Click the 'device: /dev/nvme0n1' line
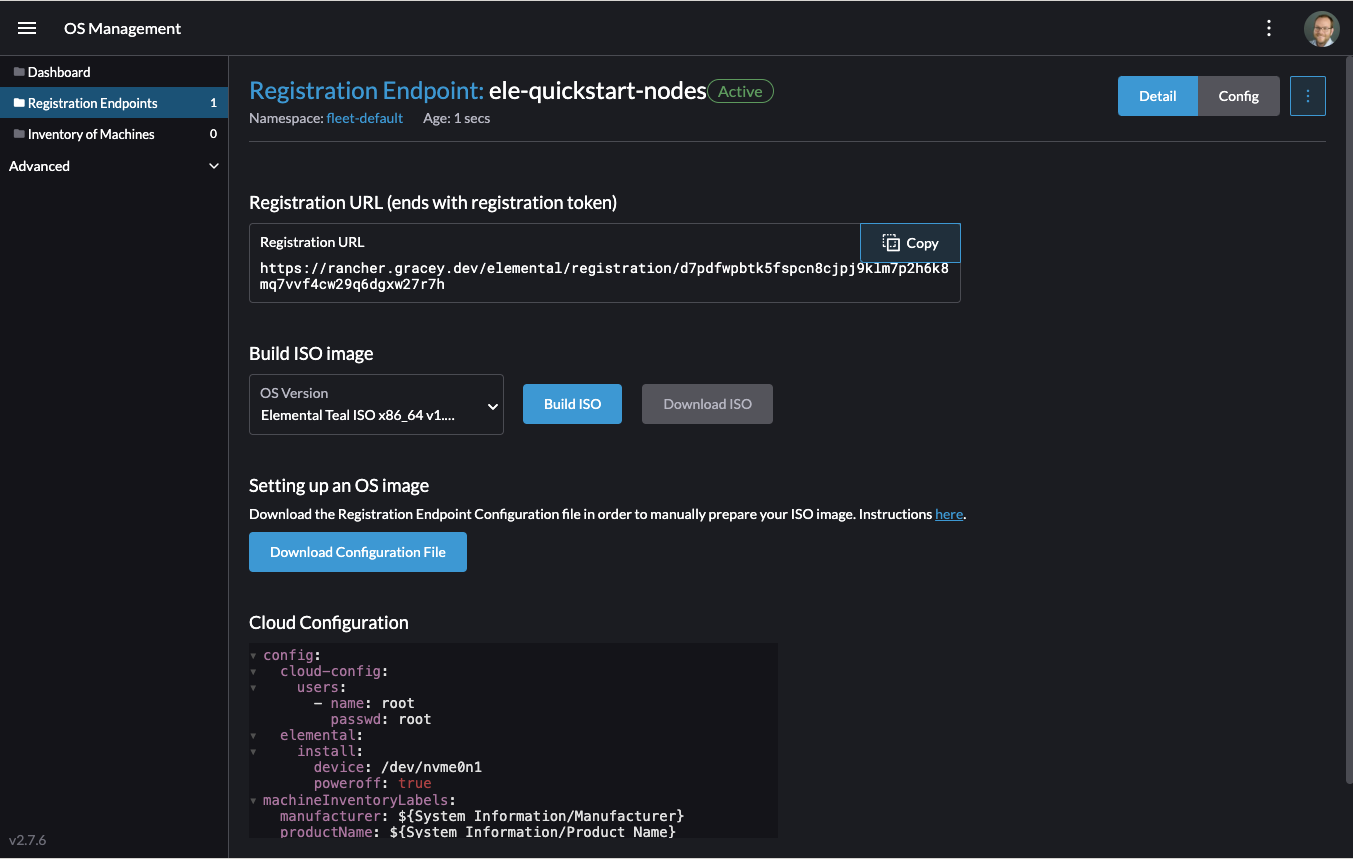This screenshot has height=859, width=1353. 397,767
